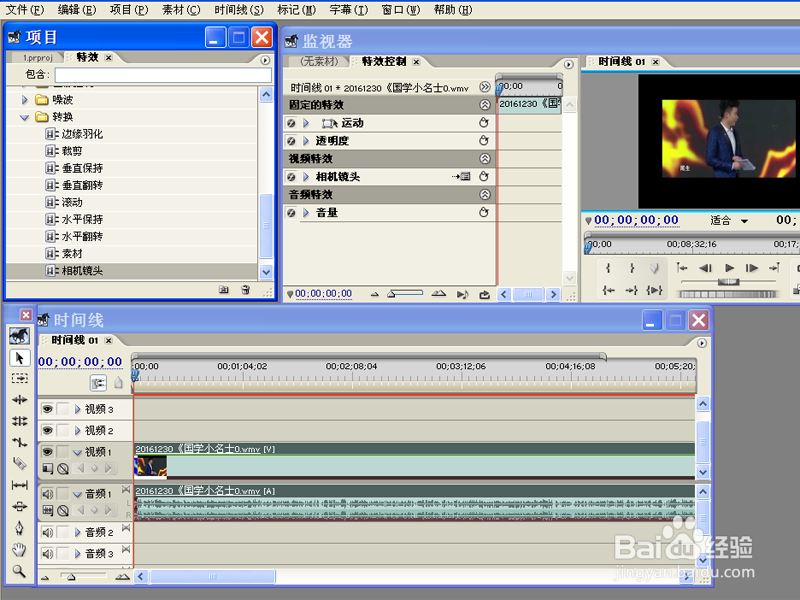This screenshot has height=600, width=800.
Task: Toggle Camera View effect on or off
Action: point(291,177)
